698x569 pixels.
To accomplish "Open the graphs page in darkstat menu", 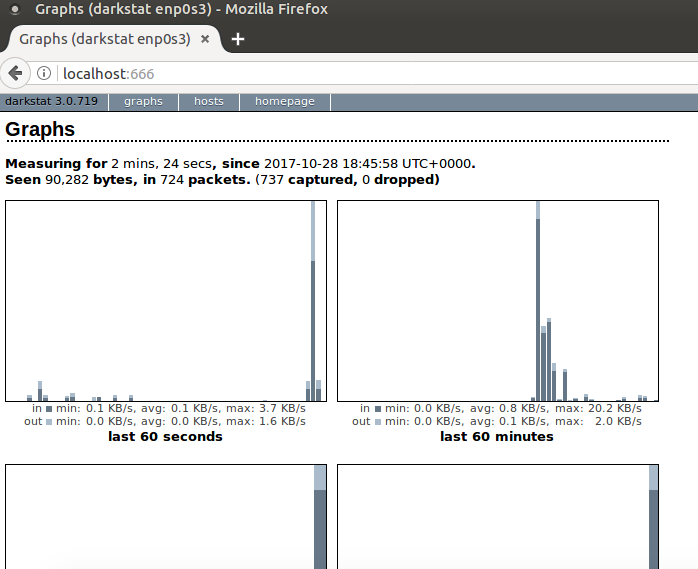I will (143, 101).
